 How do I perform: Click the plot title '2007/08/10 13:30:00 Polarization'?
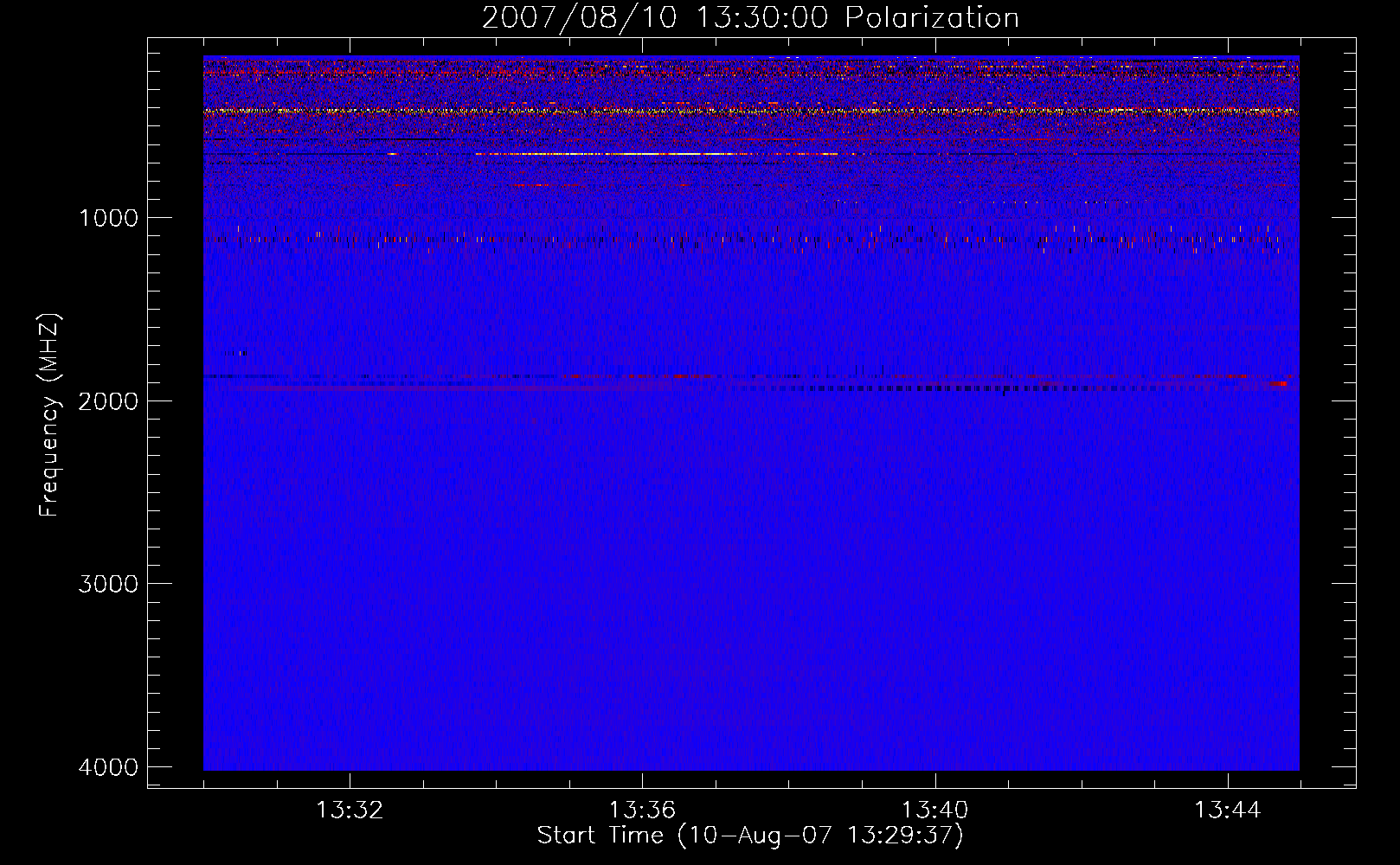coord(750,17)
